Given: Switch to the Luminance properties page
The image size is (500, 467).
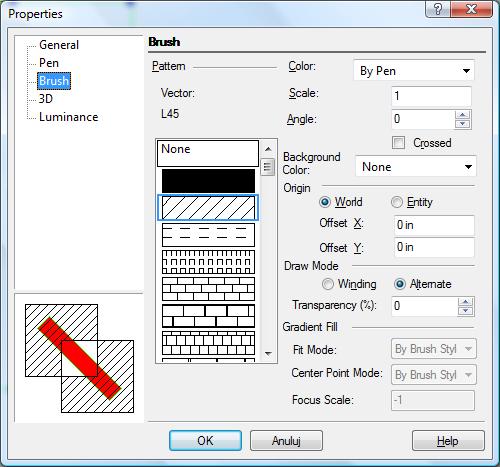Looking at the screenshot, I should coord(68,117).
